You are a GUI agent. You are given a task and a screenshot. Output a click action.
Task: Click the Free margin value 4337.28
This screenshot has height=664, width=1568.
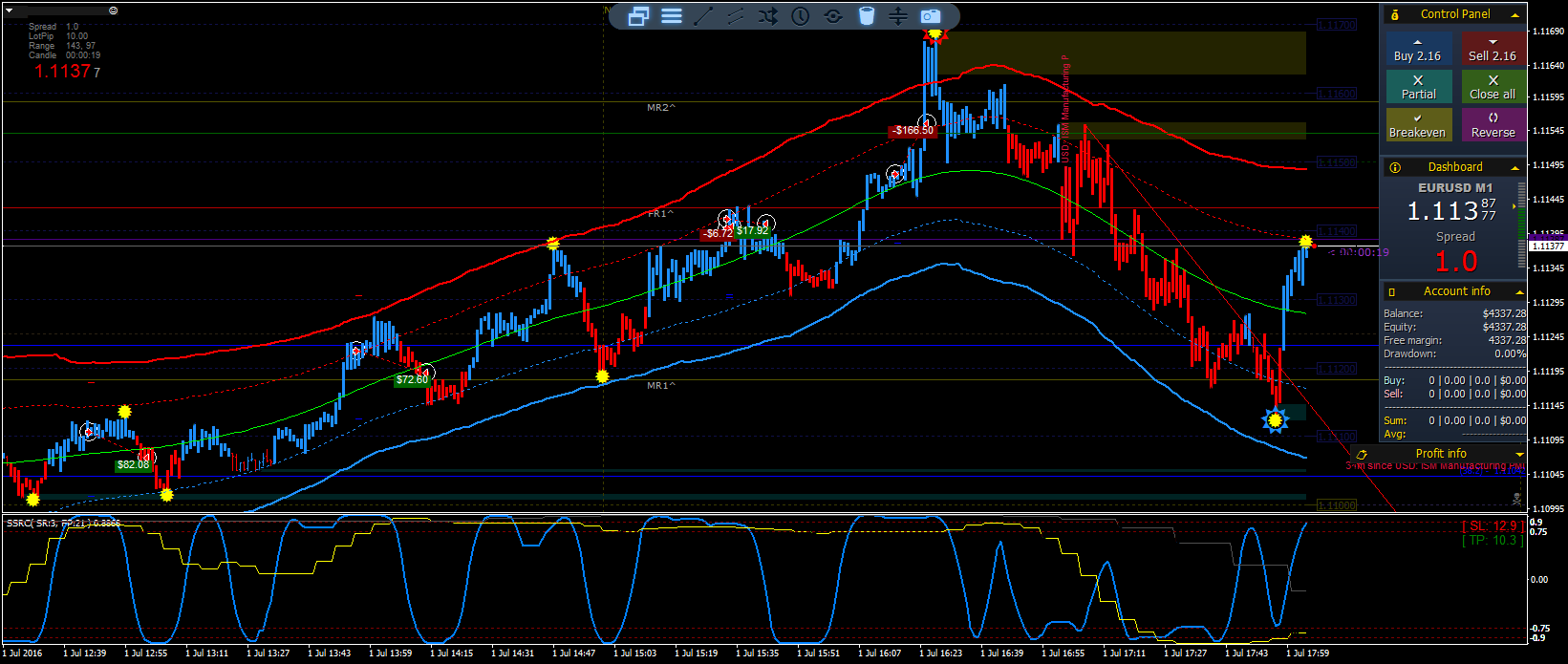tap(1507, 340)
